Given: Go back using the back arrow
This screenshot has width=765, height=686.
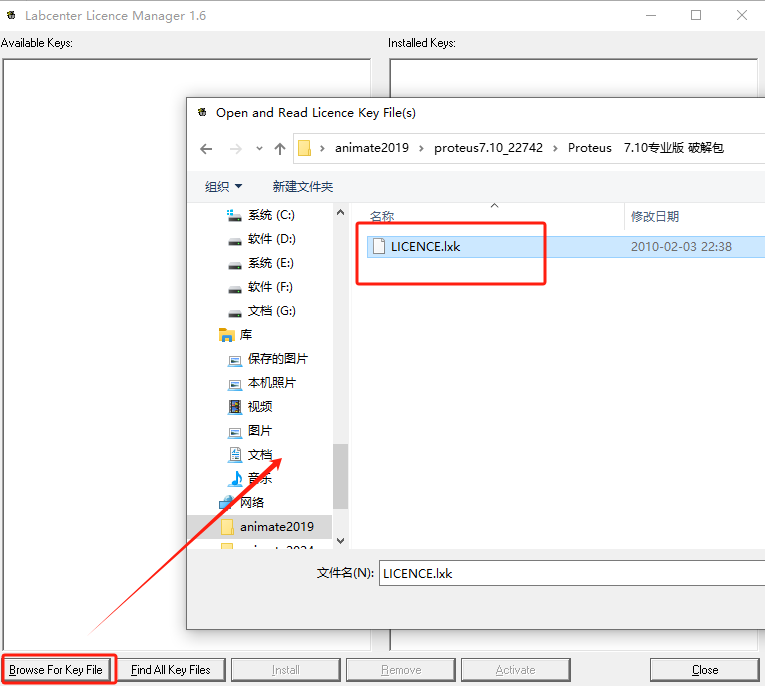Looking at the screenshot, I should (206, 148).
